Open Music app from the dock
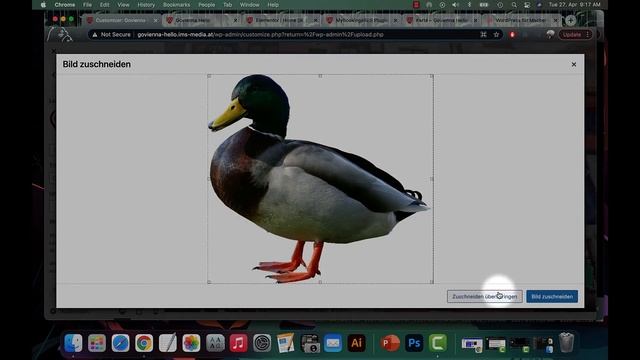 point(239,343)
